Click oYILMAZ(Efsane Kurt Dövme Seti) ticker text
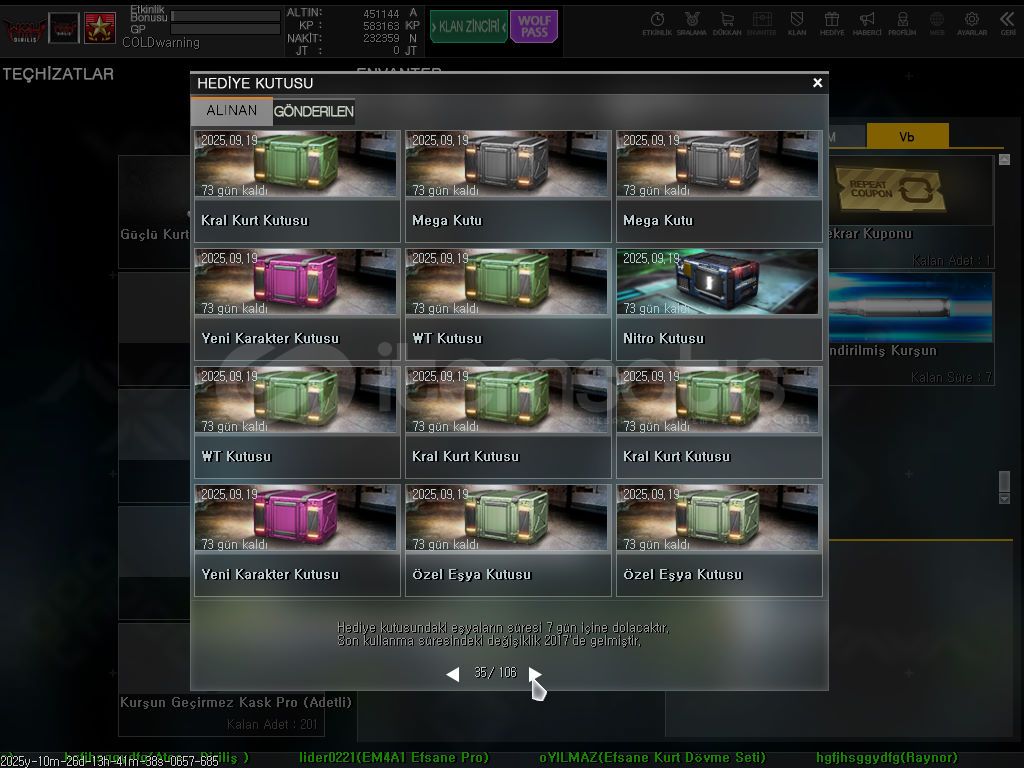The image size is (1024, 768). (652, 758)
